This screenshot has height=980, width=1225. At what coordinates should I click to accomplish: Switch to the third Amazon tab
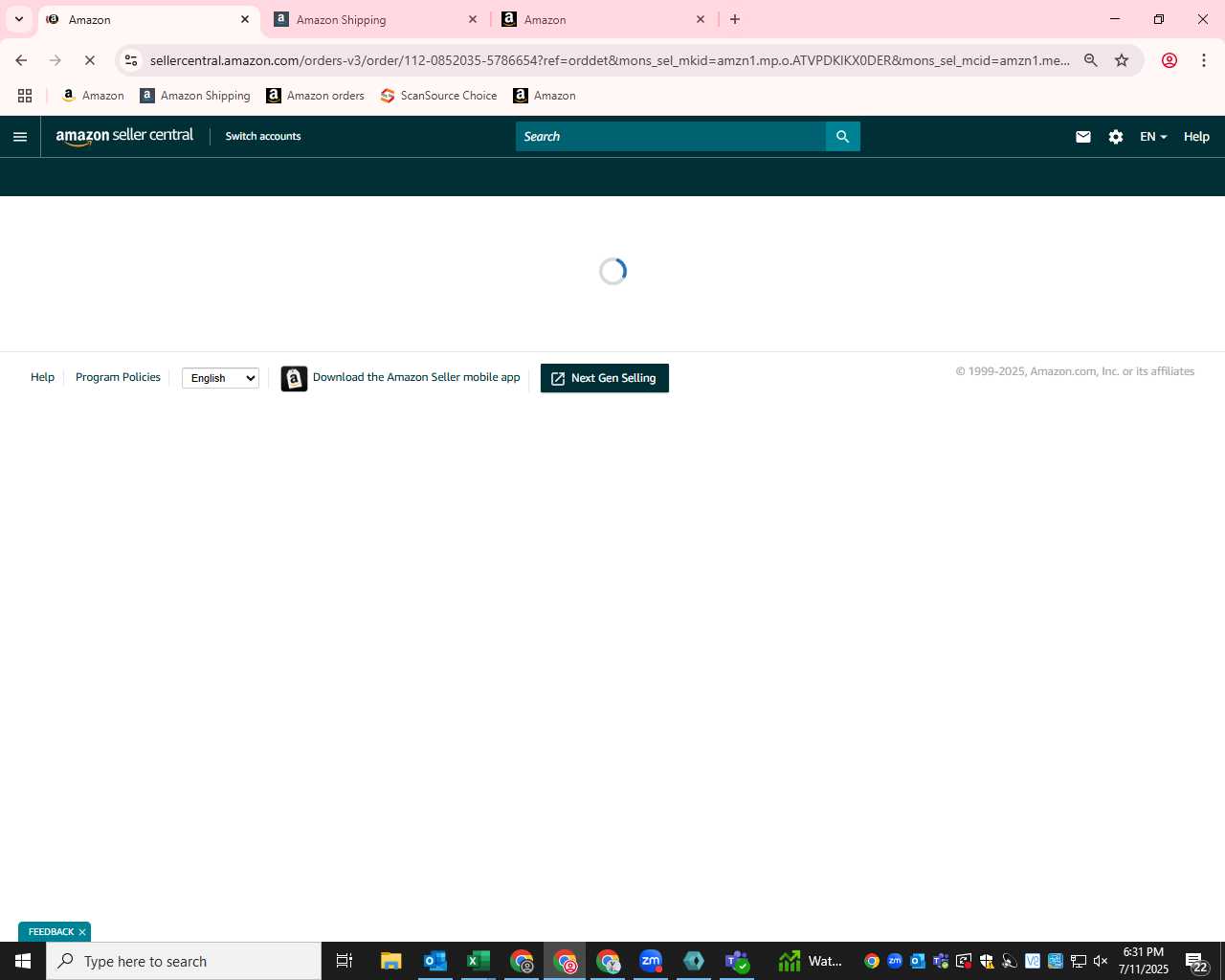point(604,19)
